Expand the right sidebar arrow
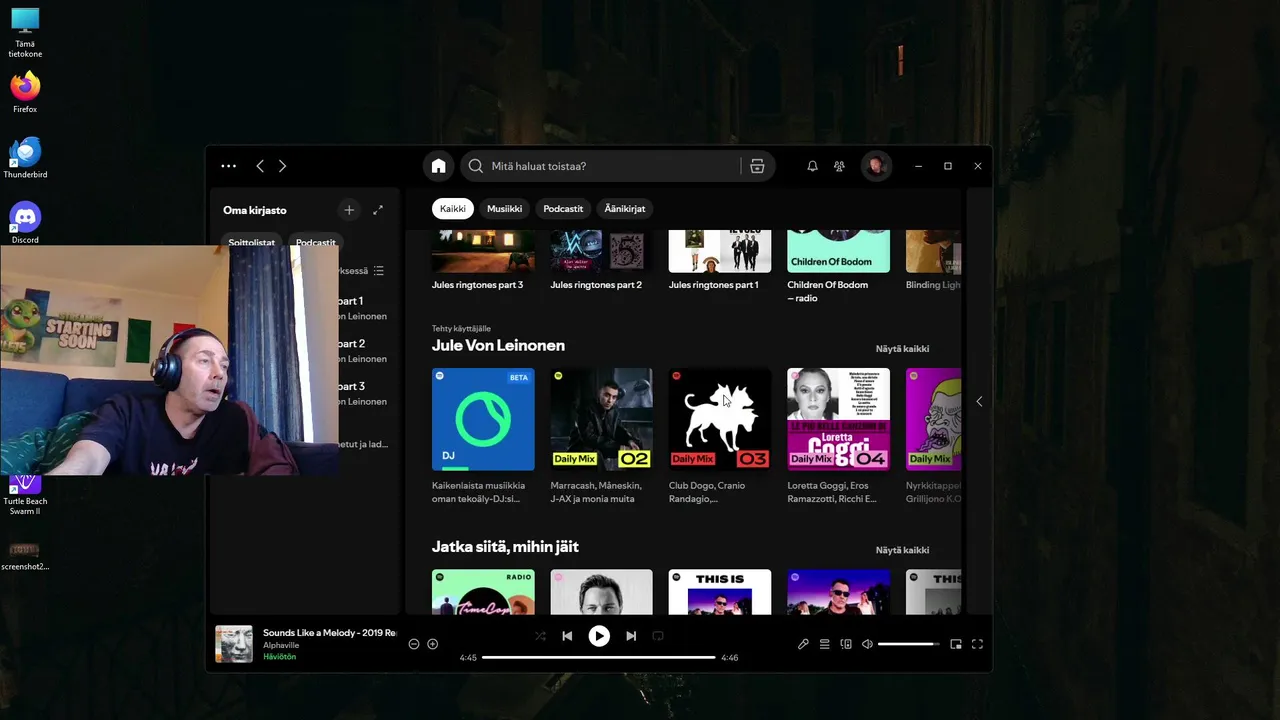 (979, 401)
